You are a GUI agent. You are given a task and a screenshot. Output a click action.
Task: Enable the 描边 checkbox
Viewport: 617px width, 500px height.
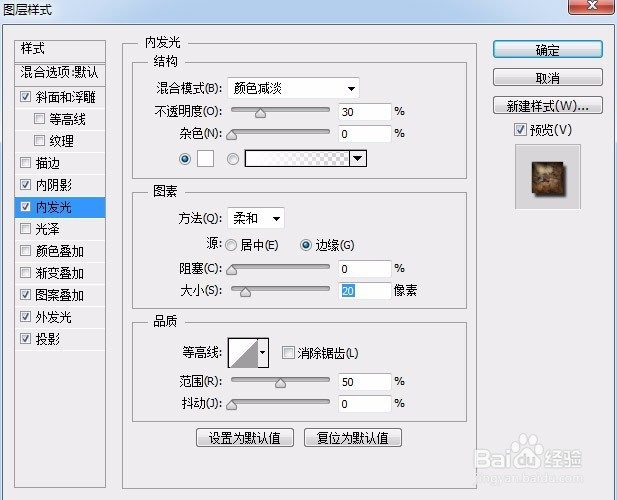(26, 162)
